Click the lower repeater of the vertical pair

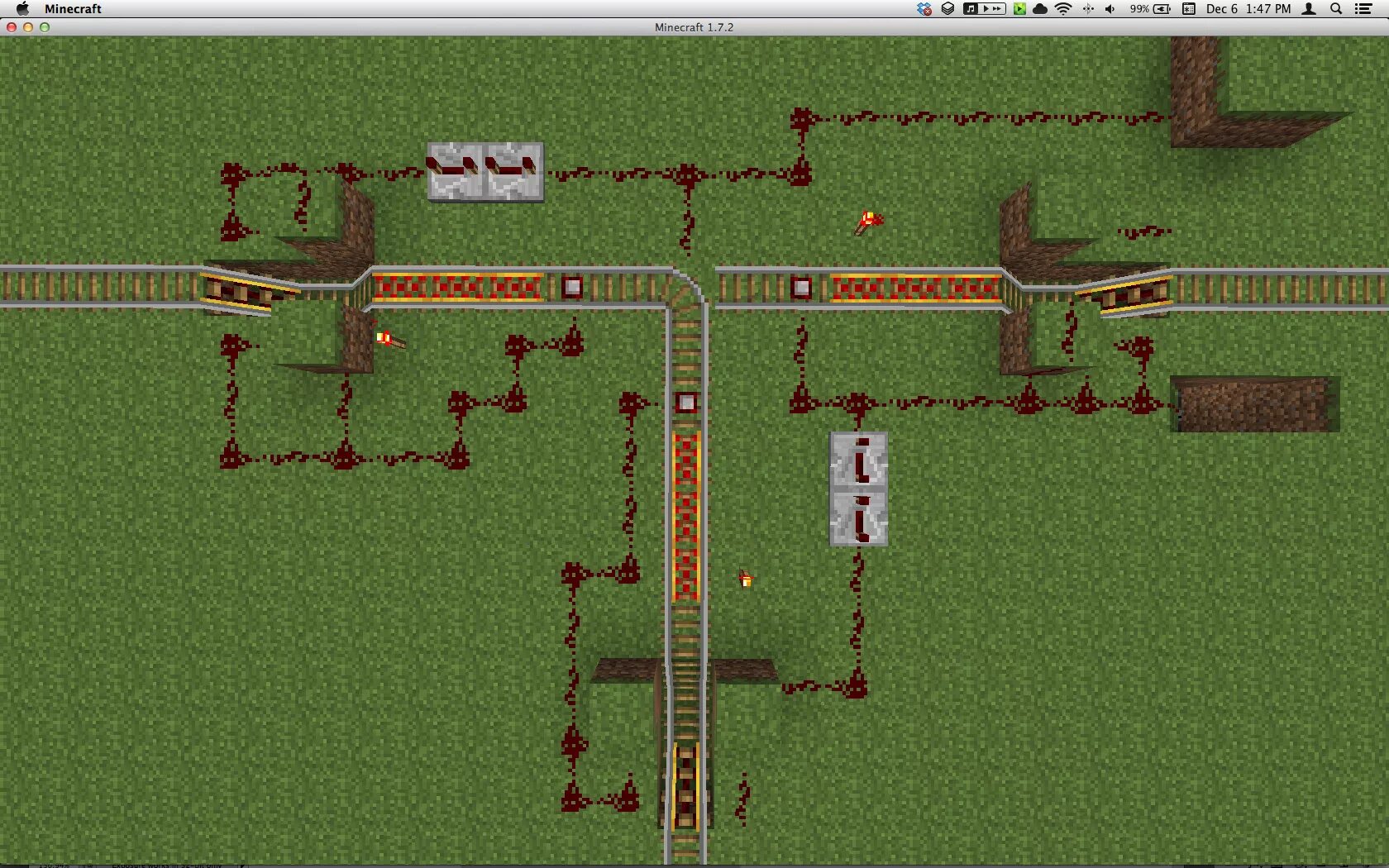[x=859, y=518]
